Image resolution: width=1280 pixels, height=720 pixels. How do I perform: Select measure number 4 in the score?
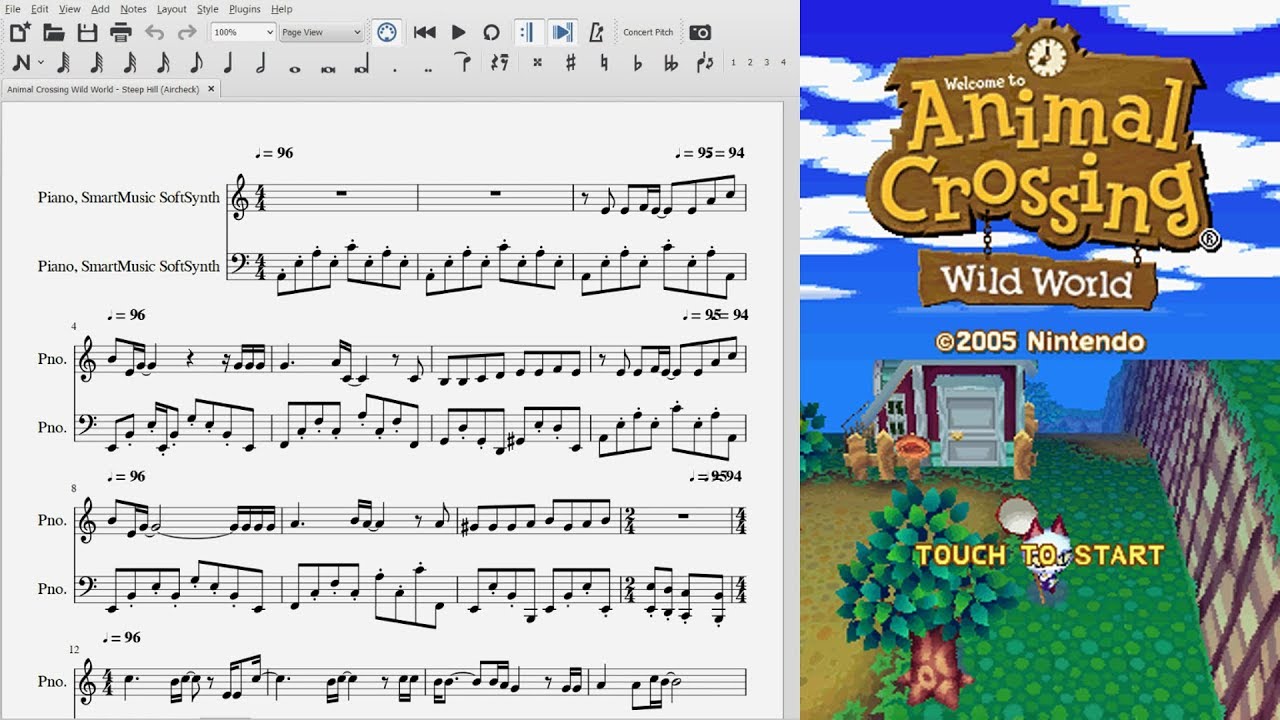pos(73,327)
